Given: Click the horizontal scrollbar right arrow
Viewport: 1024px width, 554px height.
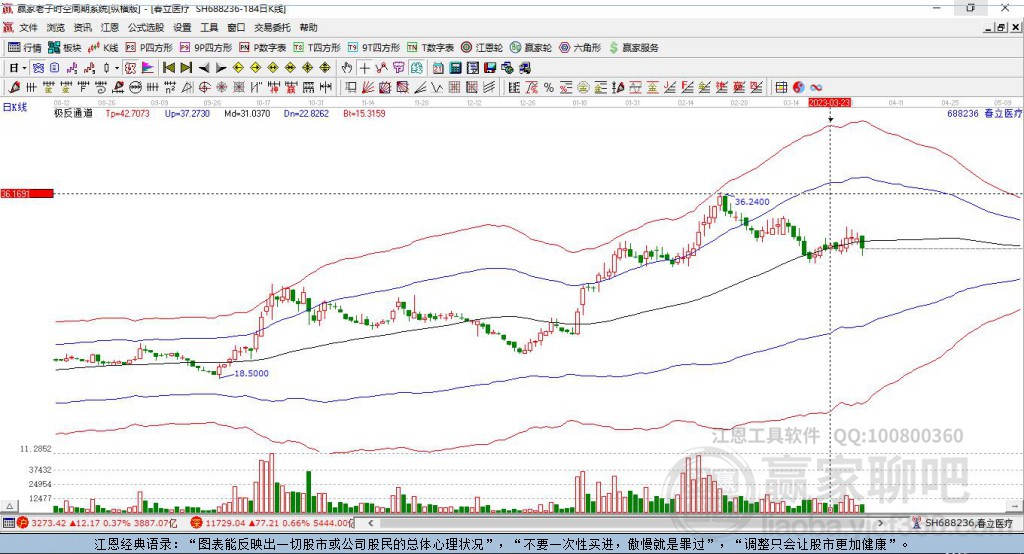Looking at the screenshot, I should (x=881, y=523).
